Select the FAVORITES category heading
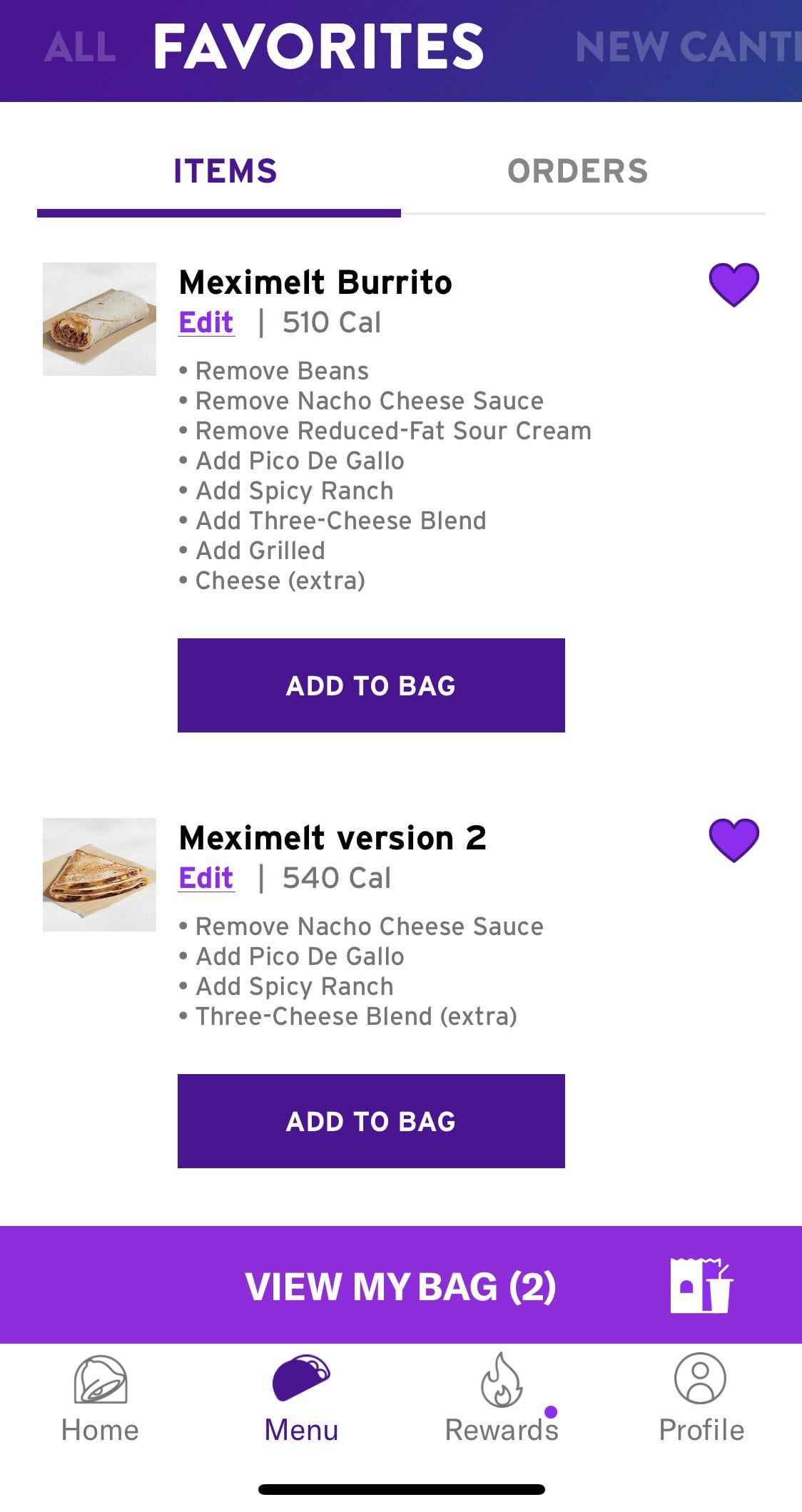Image resolution: width=802 pixels, height=1512 pixels. pos(318,47)
